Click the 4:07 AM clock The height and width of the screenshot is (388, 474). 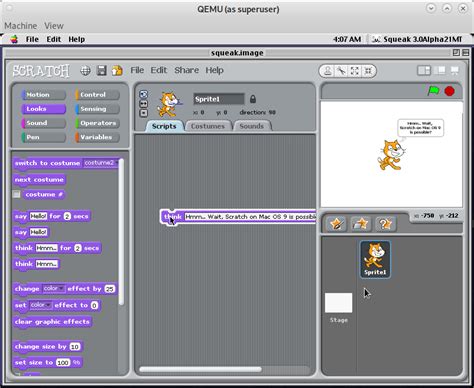(347, 39)
